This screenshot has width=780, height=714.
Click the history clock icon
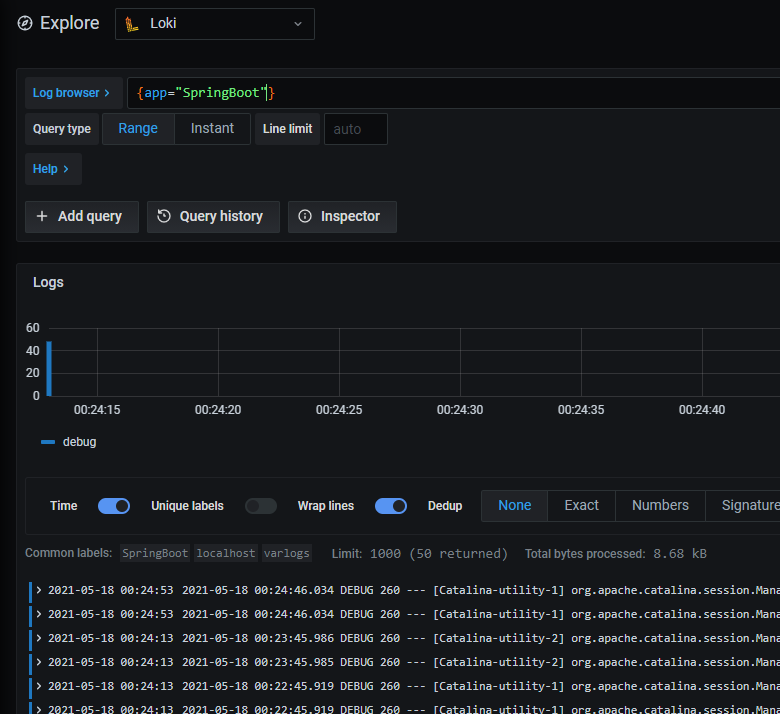[x=164, y=216]
